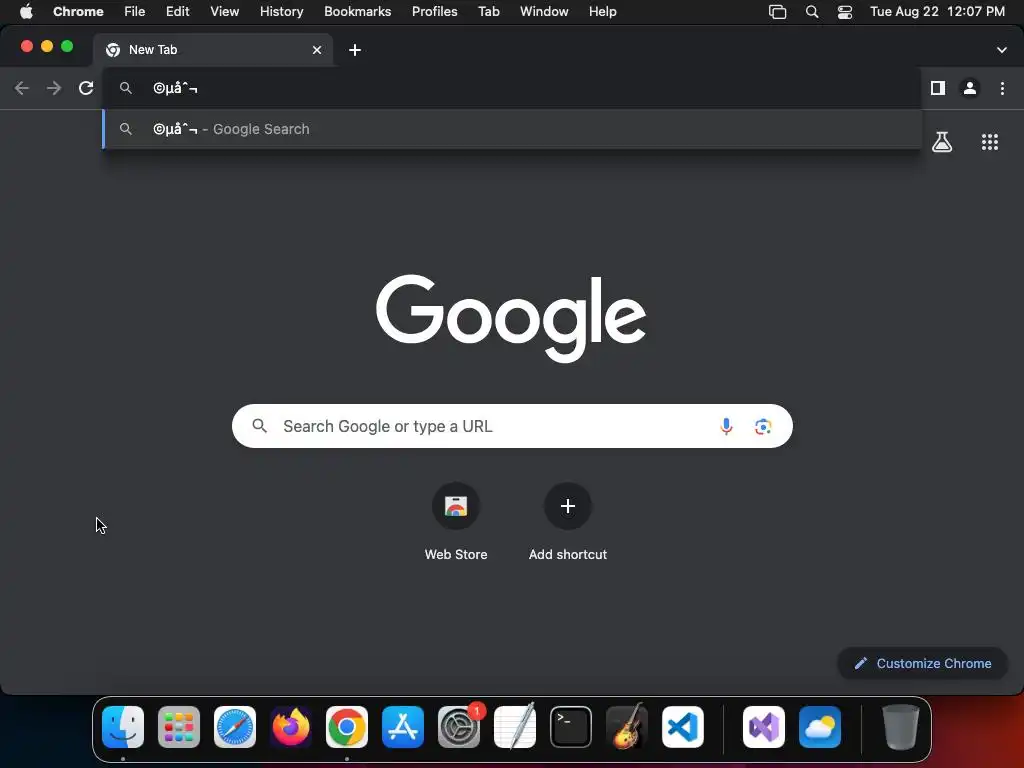Select the New Tab tab
The height and width of the screenshot is (768, 1024).
point(212,50)
